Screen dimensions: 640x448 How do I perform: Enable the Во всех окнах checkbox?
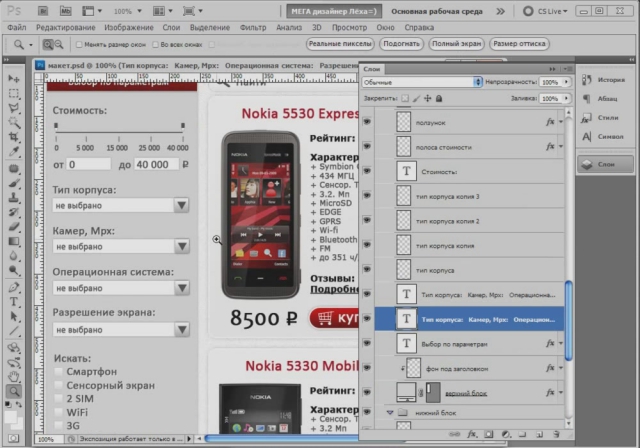coord(156,44)
